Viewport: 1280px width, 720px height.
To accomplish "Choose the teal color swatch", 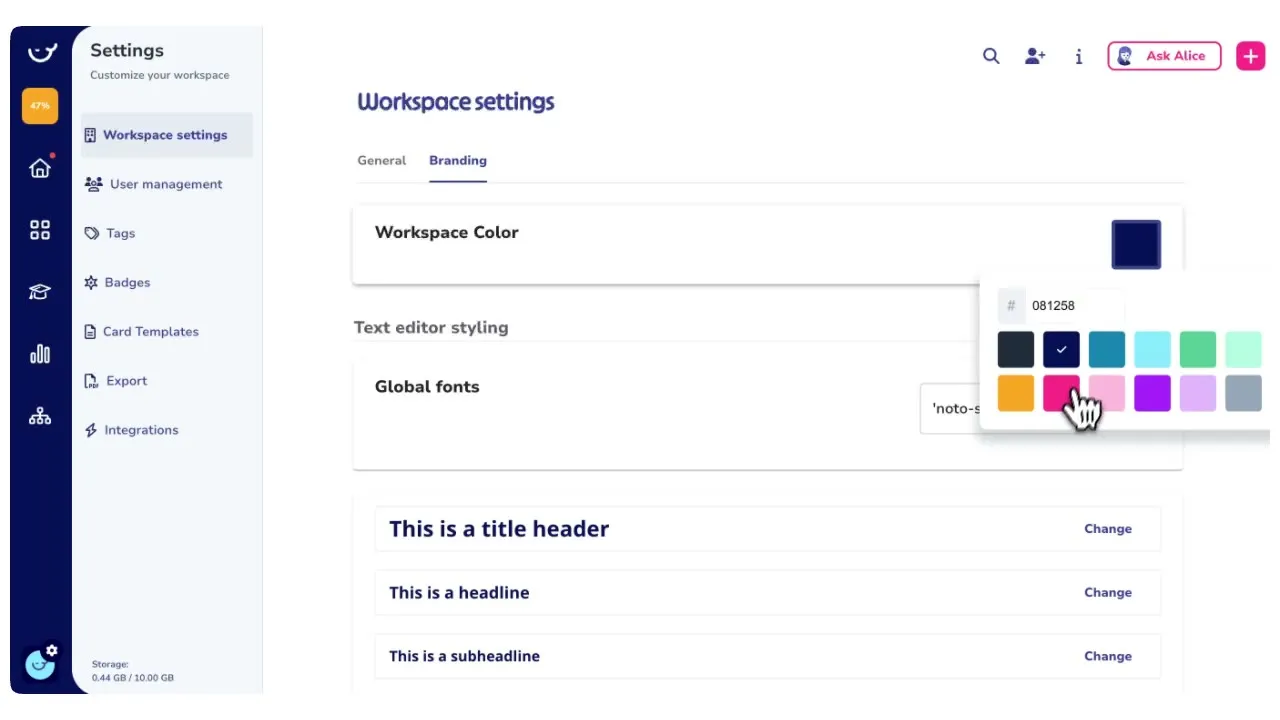I will (x=1107, y=350).
